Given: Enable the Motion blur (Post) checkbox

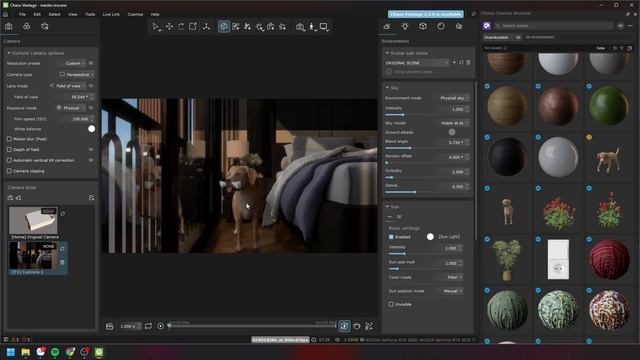Looking at the screenshot, I should (9, 139).
